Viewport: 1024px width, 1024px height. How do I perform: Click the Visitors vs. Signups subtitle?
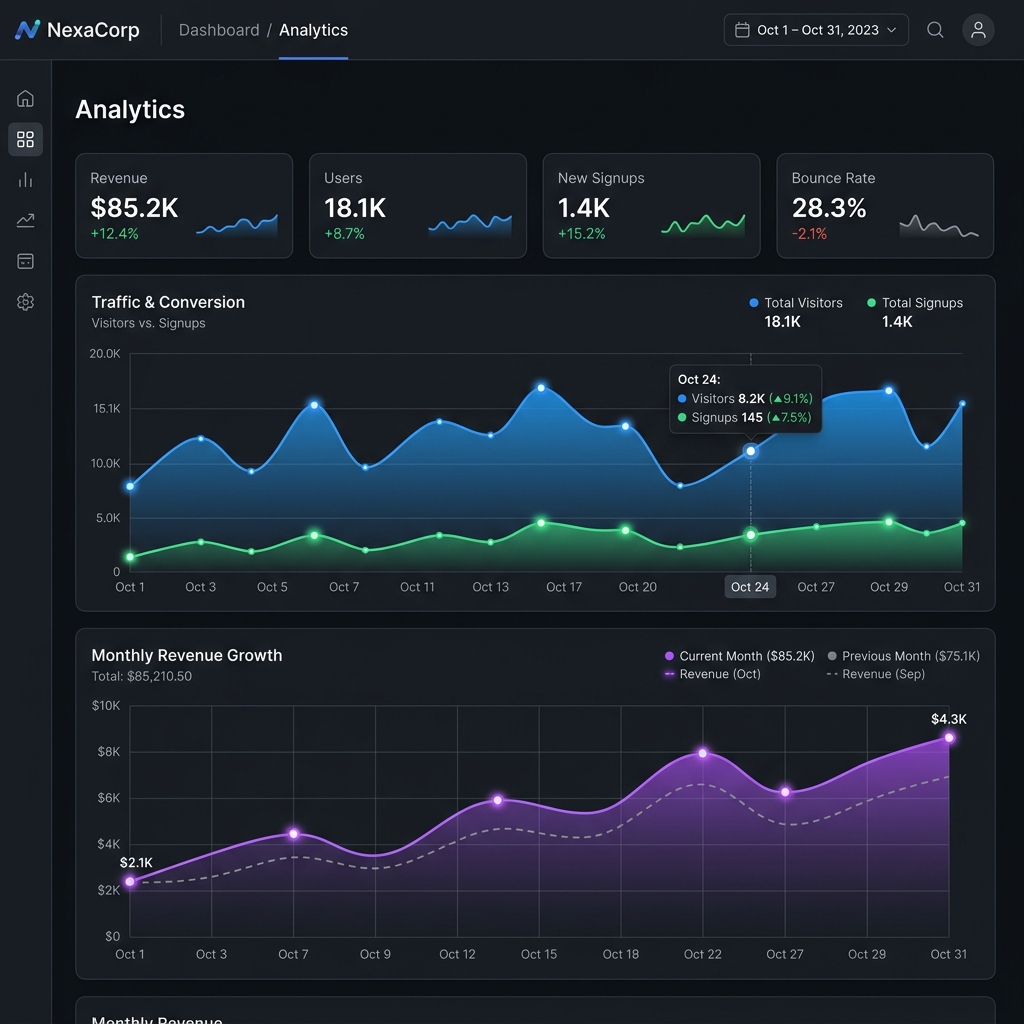[x=148, y=323]
